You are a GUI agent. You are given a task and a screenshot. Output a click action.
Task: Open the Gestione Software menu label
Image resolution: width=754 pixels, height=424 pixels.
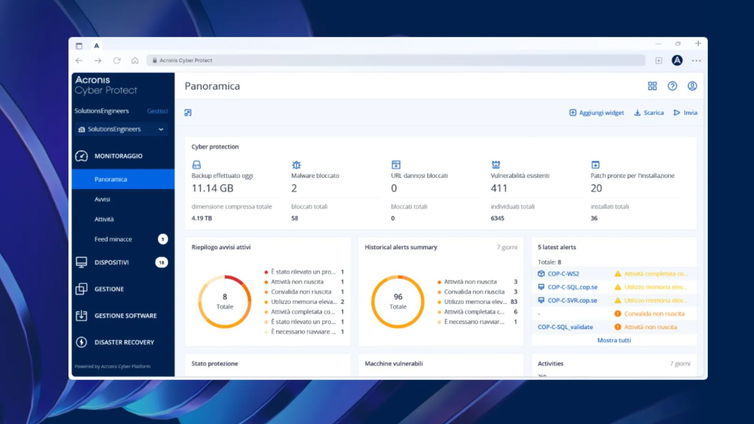[x=126, y=316]
